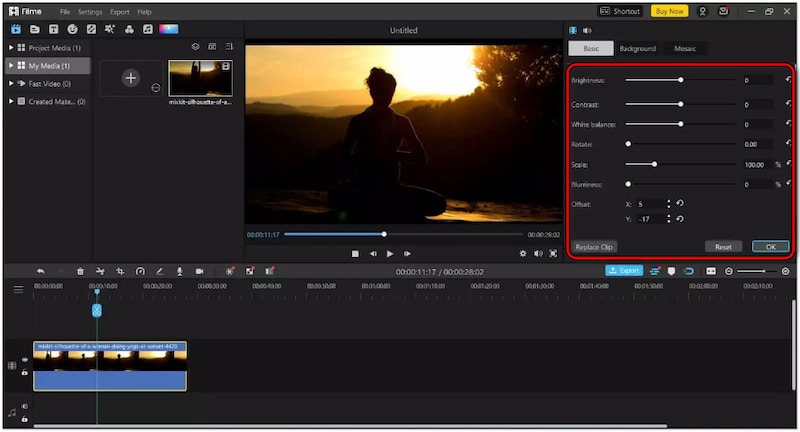
Task: Select the Crop tool in timeline toolbar
Action: pyautogui.click(x=120, y=271)
